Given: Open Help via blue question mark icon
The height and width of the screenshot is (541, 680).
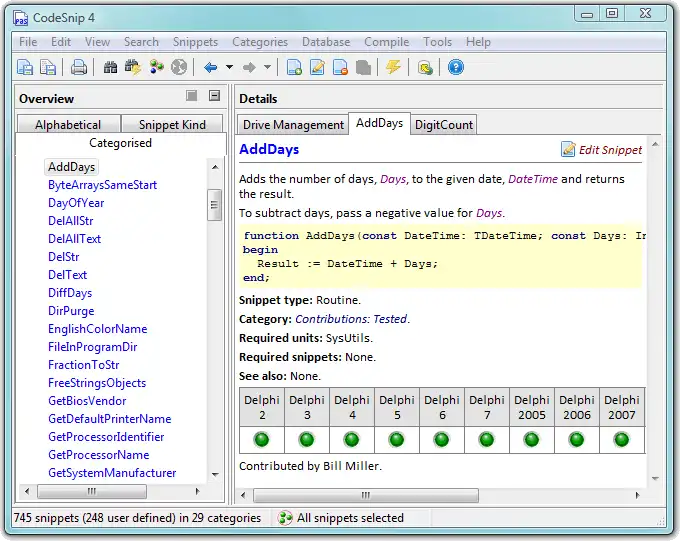Looking at the screenshot, I should (456, 68).
